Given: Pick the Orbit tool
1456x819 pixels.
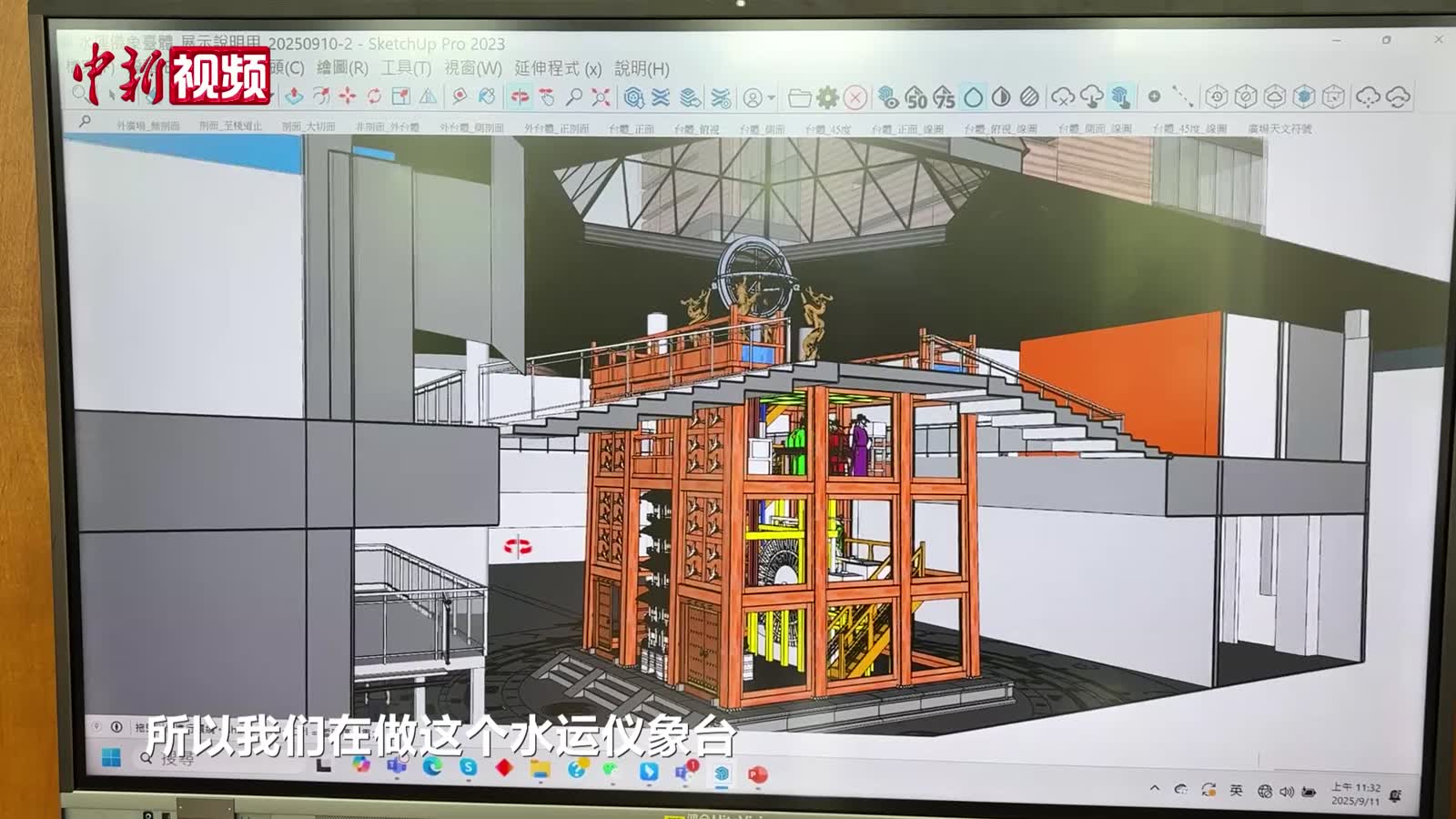Looking at the screenshot, I should click(x=520, y=96).
